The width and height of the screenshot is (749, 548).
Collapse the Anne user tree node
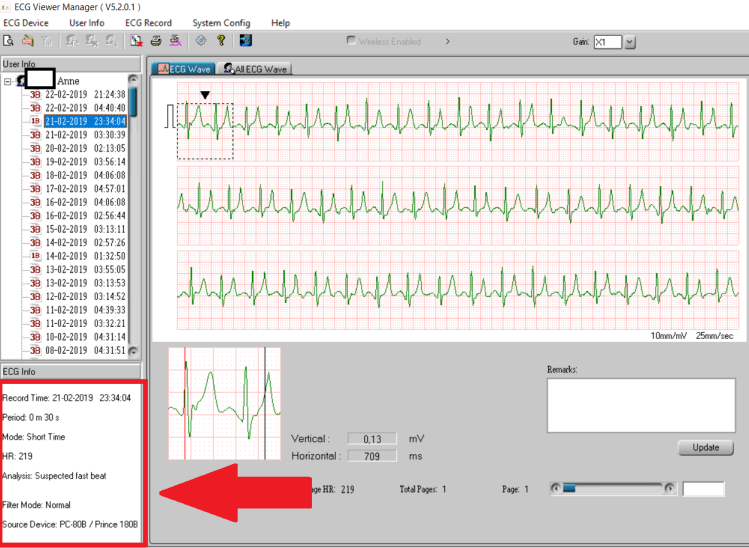point(8,81)
